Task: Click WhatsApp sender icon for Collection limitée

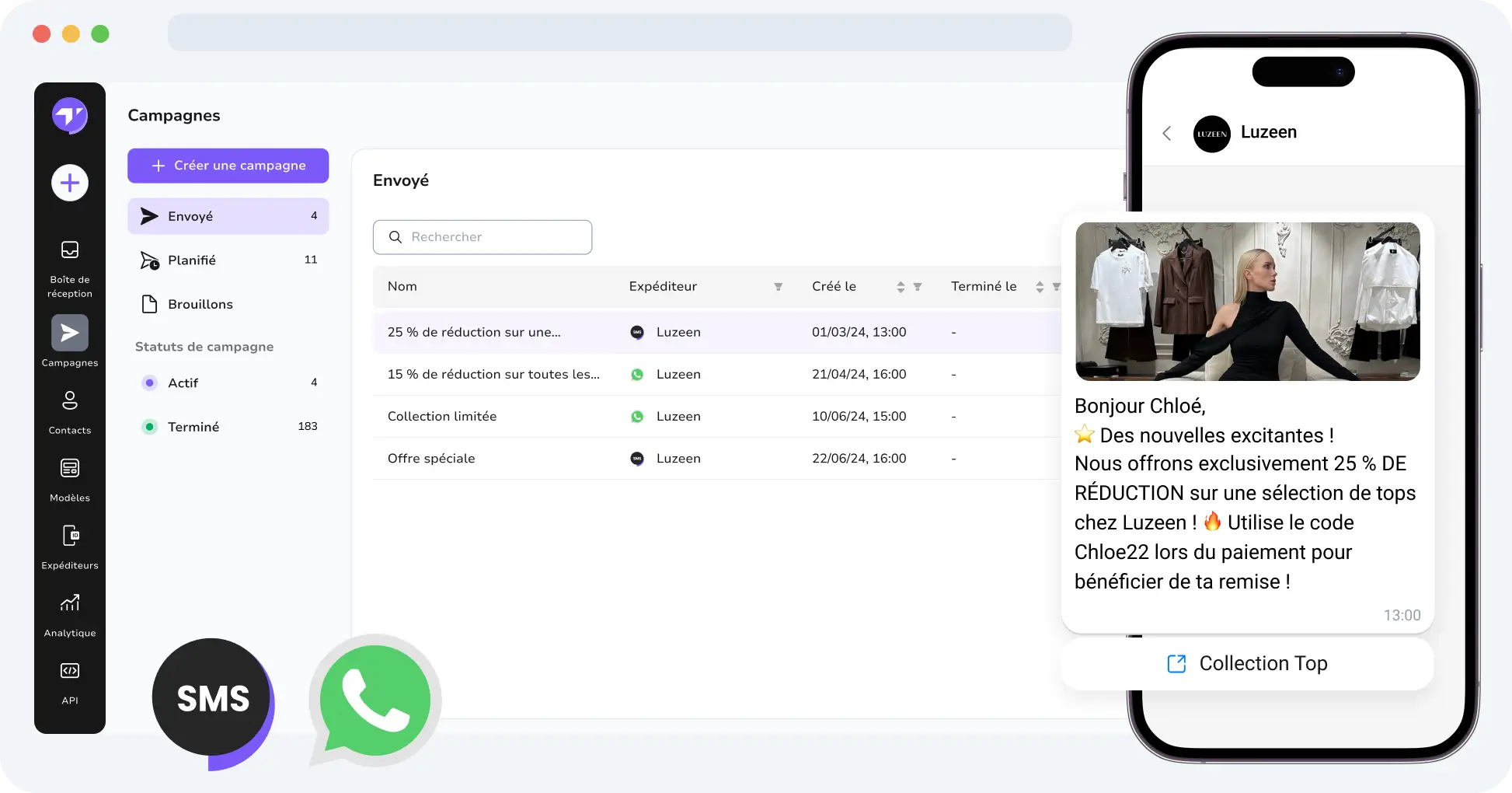Action: coord(637,417)
